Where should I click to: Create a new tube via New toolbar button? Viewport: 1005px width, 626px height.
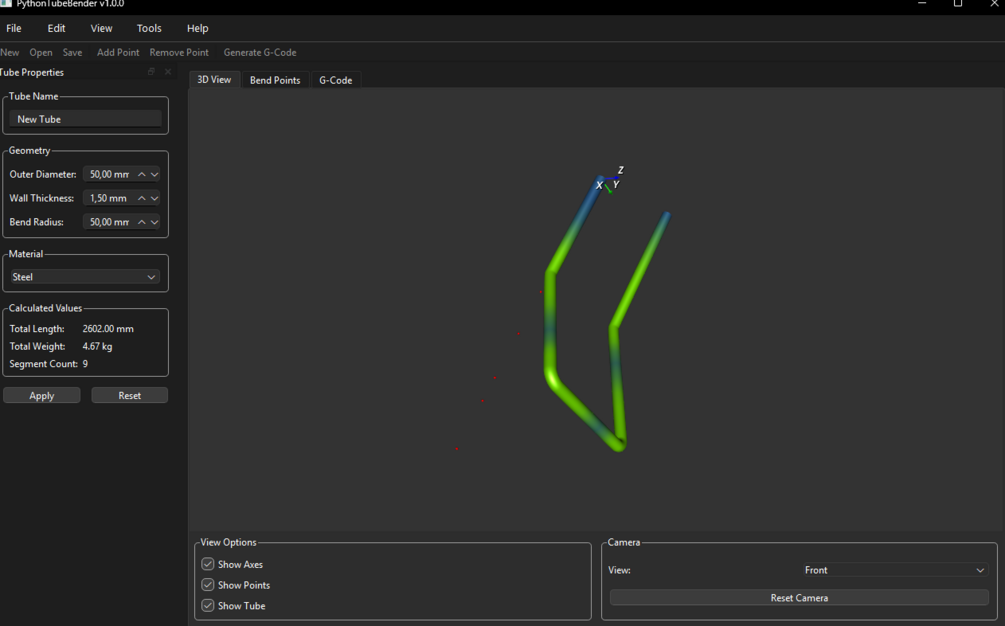point(10,52)
